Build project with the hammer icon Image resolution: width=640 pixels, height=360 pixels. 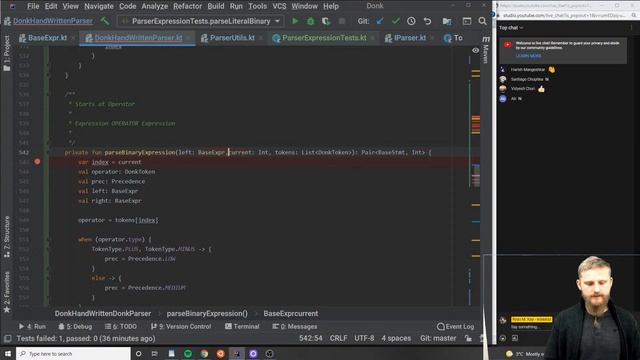coord(105,21)
